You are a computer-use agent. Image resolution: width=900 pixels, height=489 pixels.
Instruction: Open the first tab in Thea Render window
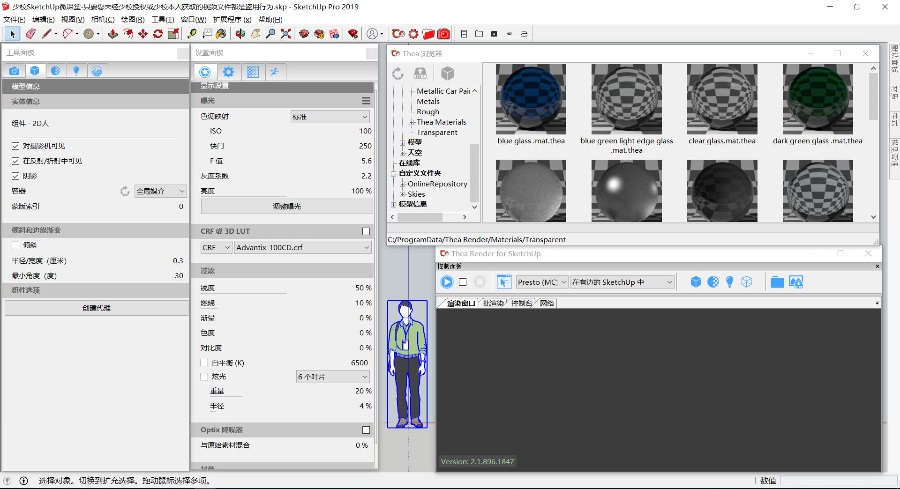(460, 302)
